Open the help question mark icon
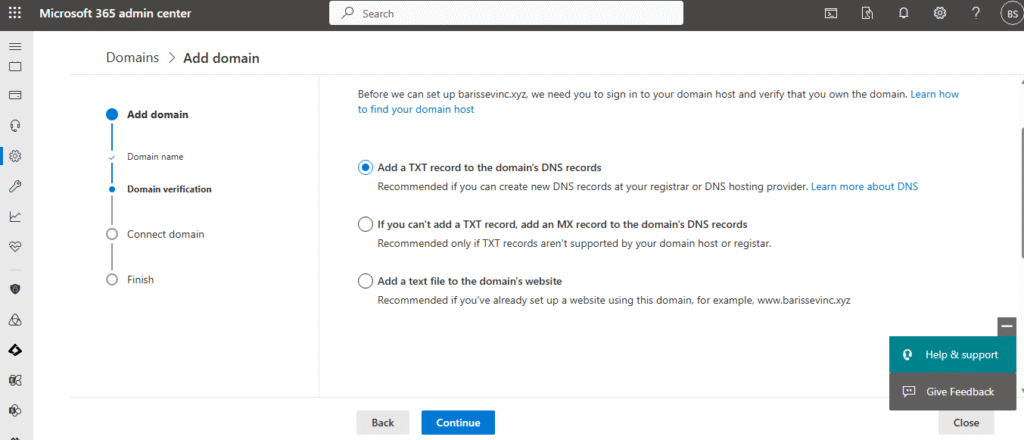1024x440 pixels. pos(976,13)
